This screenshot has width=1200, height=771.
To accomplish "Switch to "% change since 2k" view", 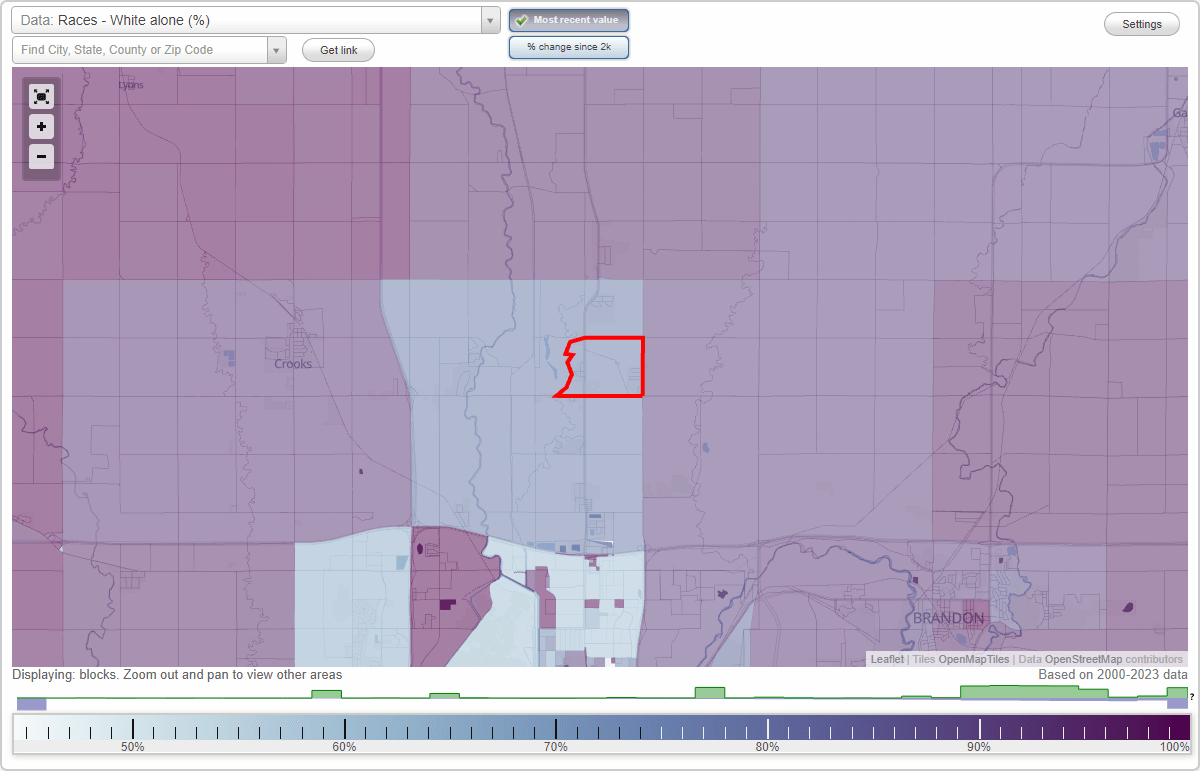I will pyautogui.click(x=568, y=46).
